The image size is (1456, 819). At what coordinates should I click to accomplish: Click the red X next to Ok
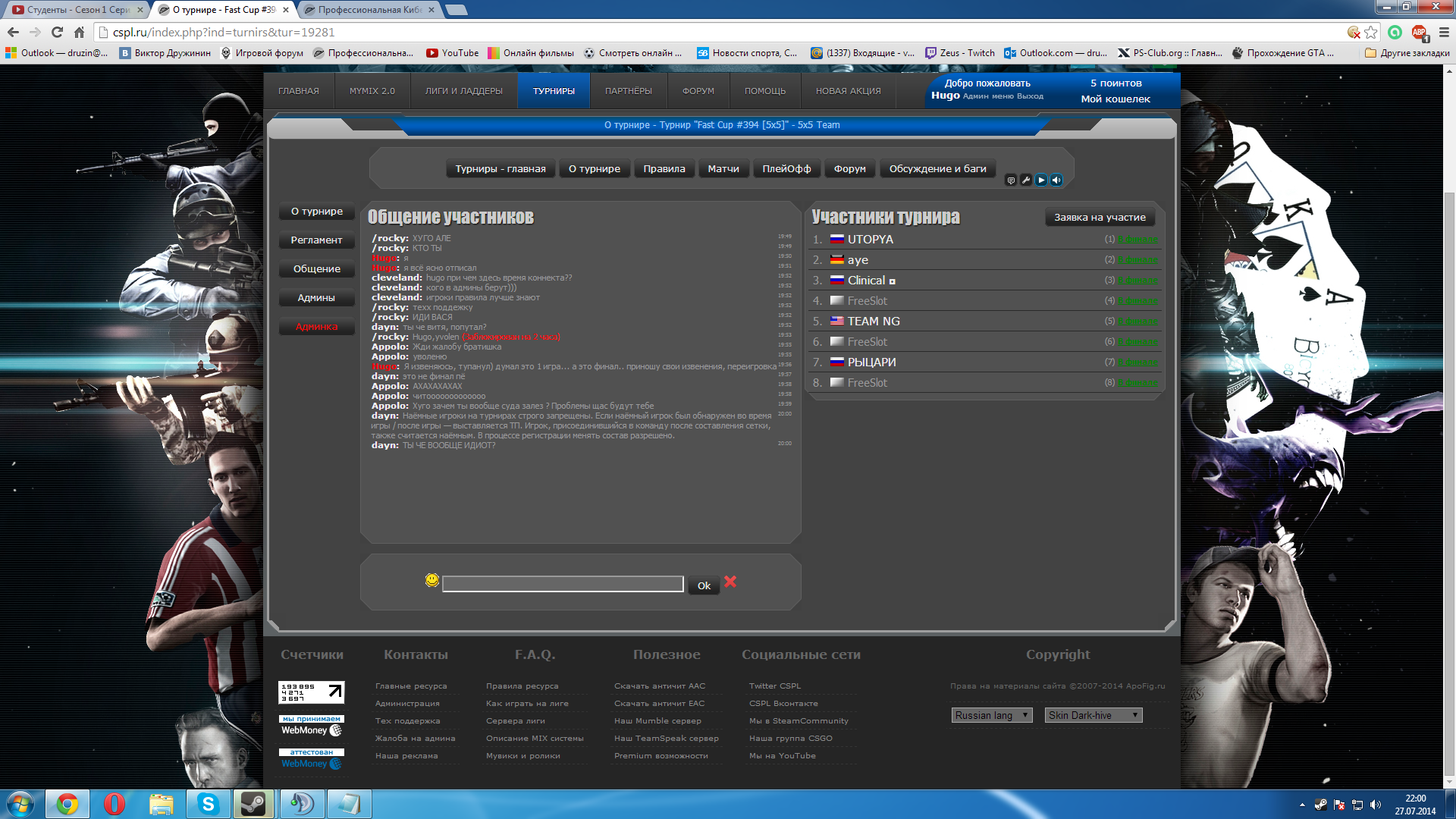pos(730,582)
